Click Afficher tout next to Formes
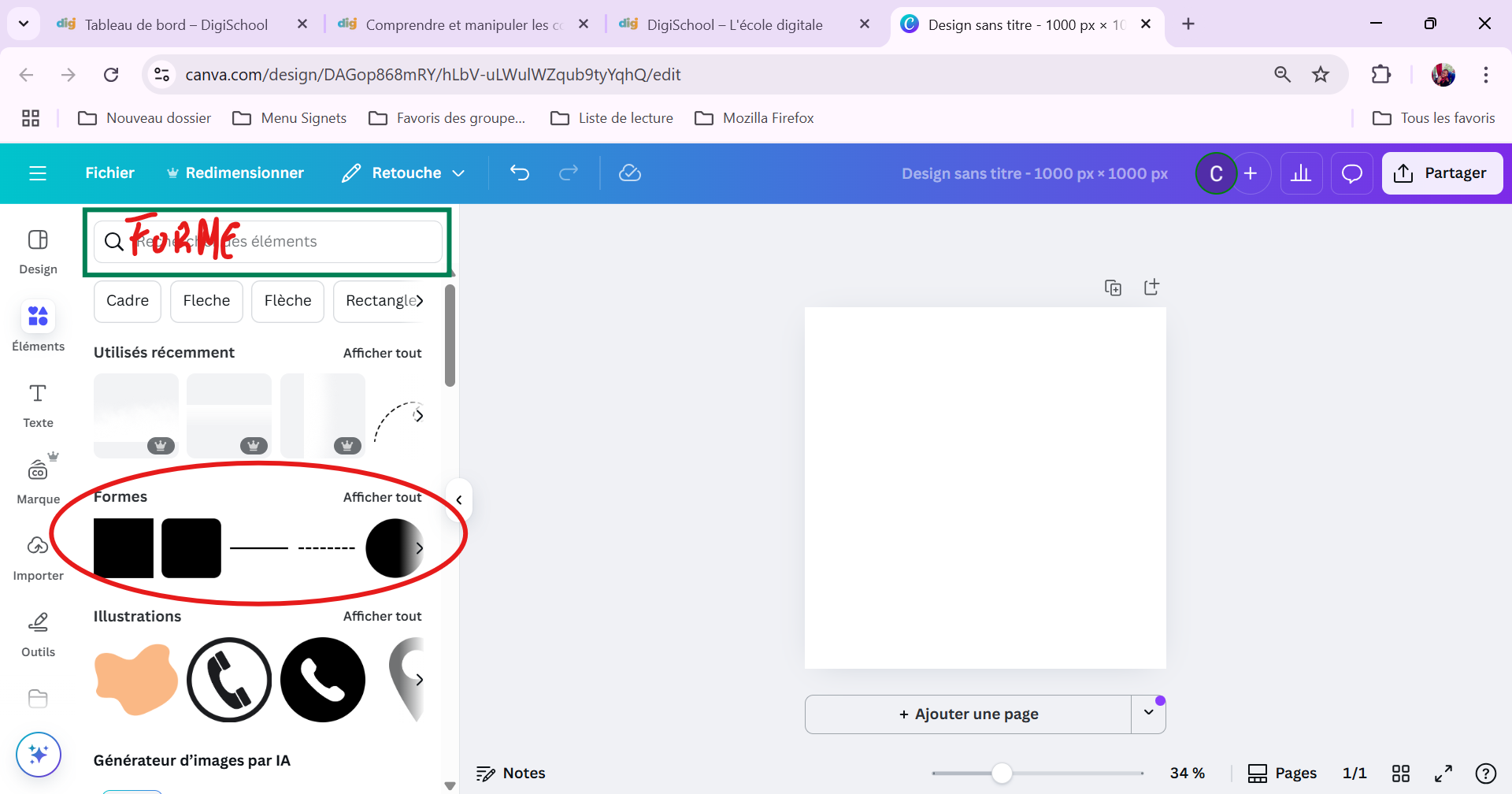The height and width of the screenshot is (794, 1512). pyautogui.click(x=382, y=497)
